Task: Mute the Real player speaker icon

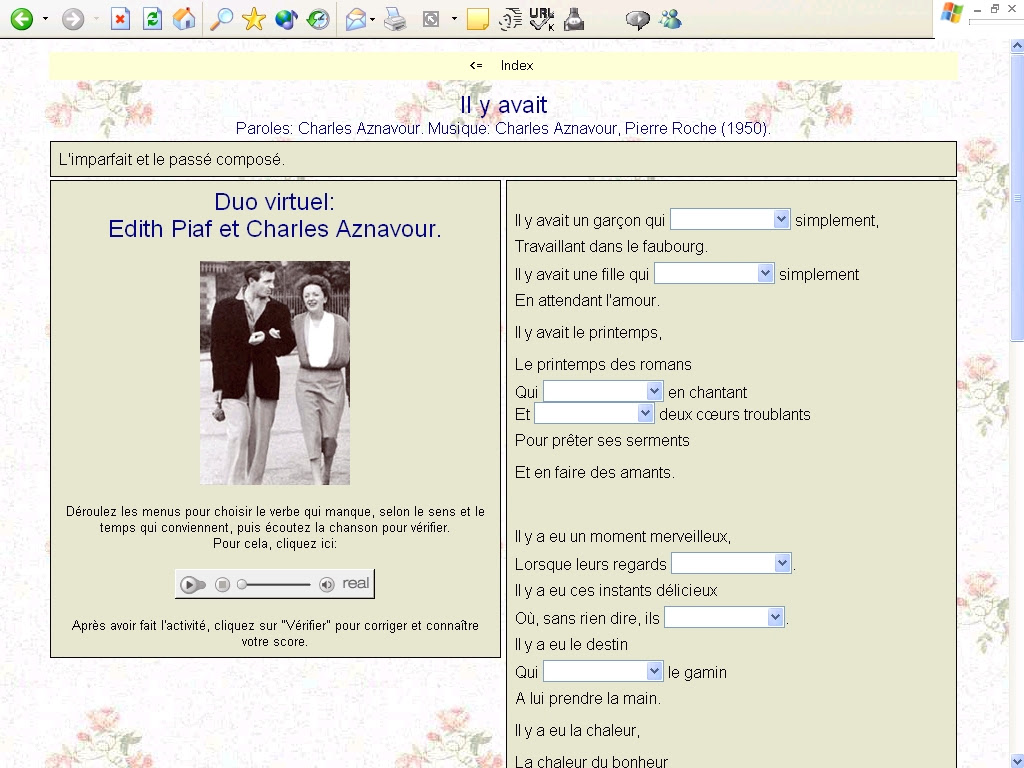Action: (327, 584)
